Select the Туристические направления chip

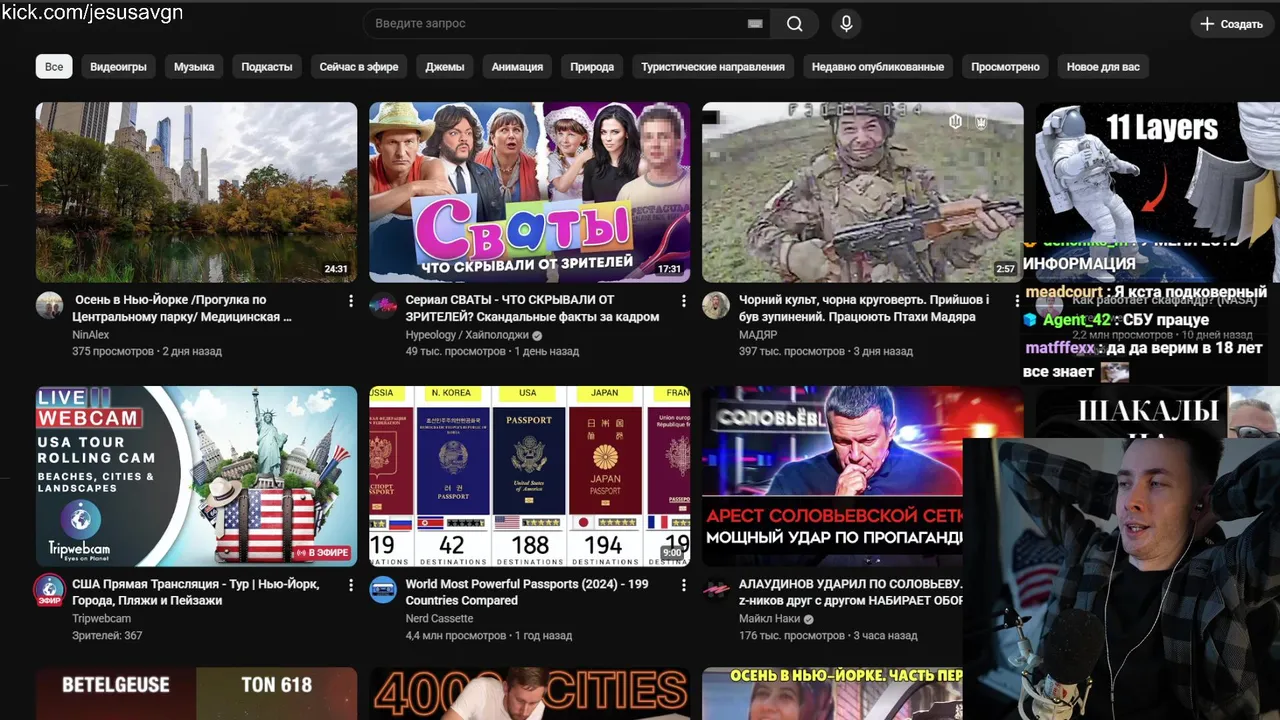(713, 67)
